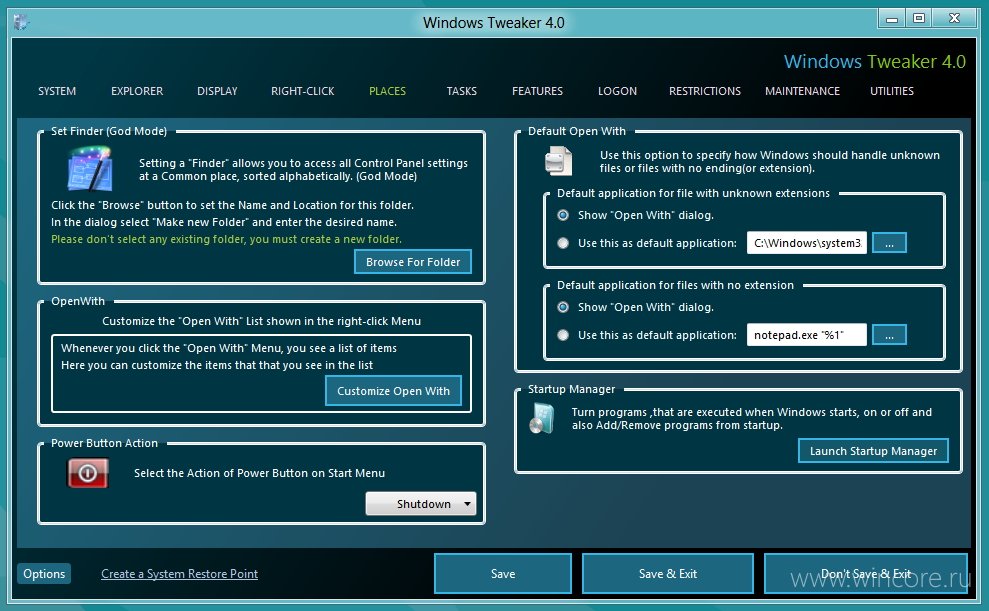Browse application for unknown extensions via ellipsis button
This screenshot has width=989, height=611.
(x=889, y=243)
